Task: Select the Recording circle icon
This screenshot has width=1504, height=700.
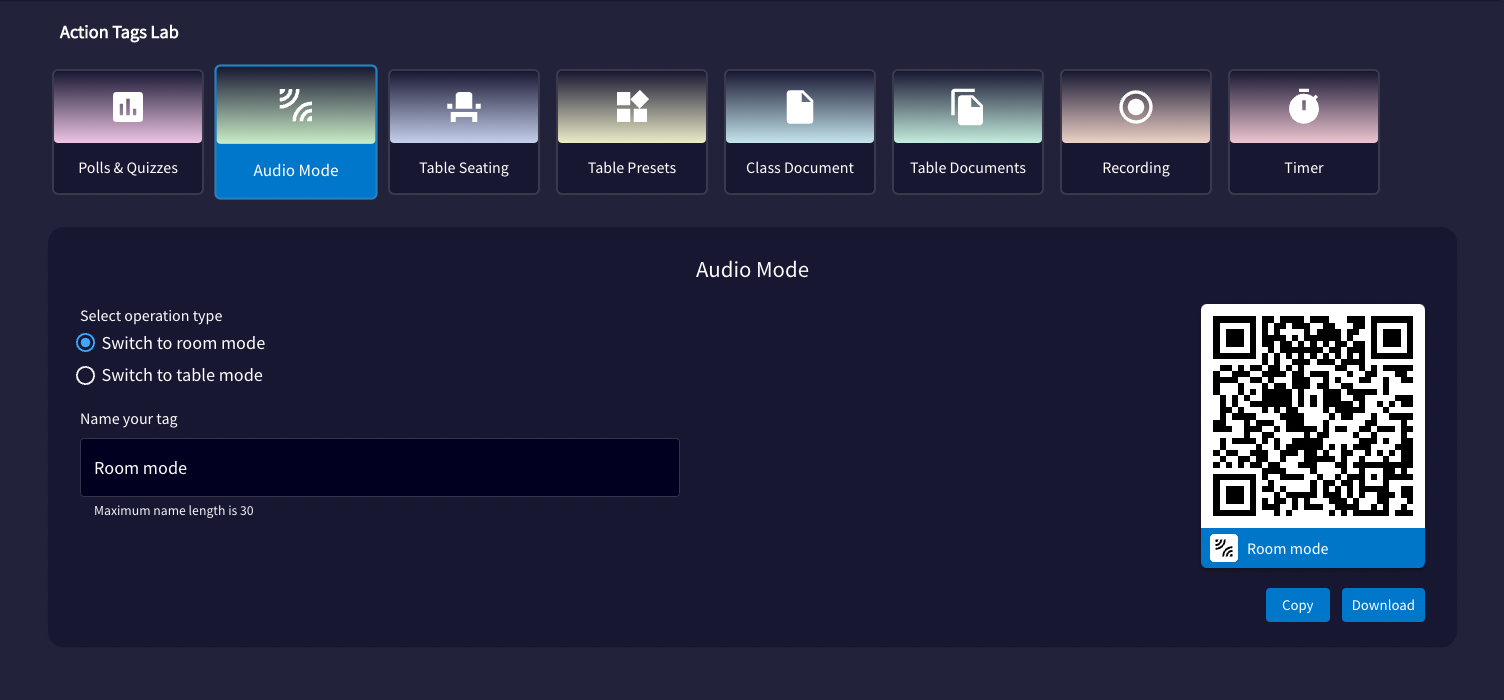Action: 1136,107
